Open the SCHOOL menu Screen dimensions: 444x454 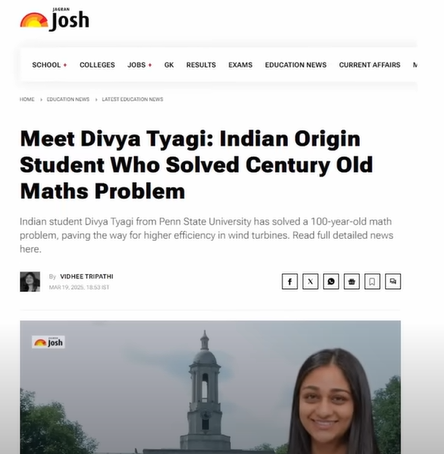click(49, 65)
